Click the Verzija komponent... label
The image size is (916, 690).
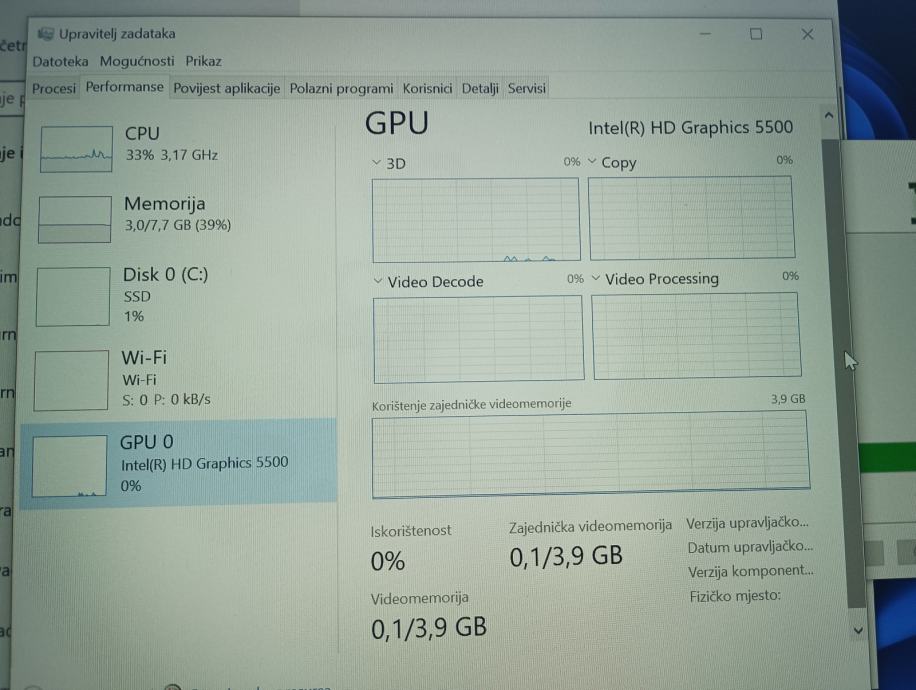(x=751, y=571)
